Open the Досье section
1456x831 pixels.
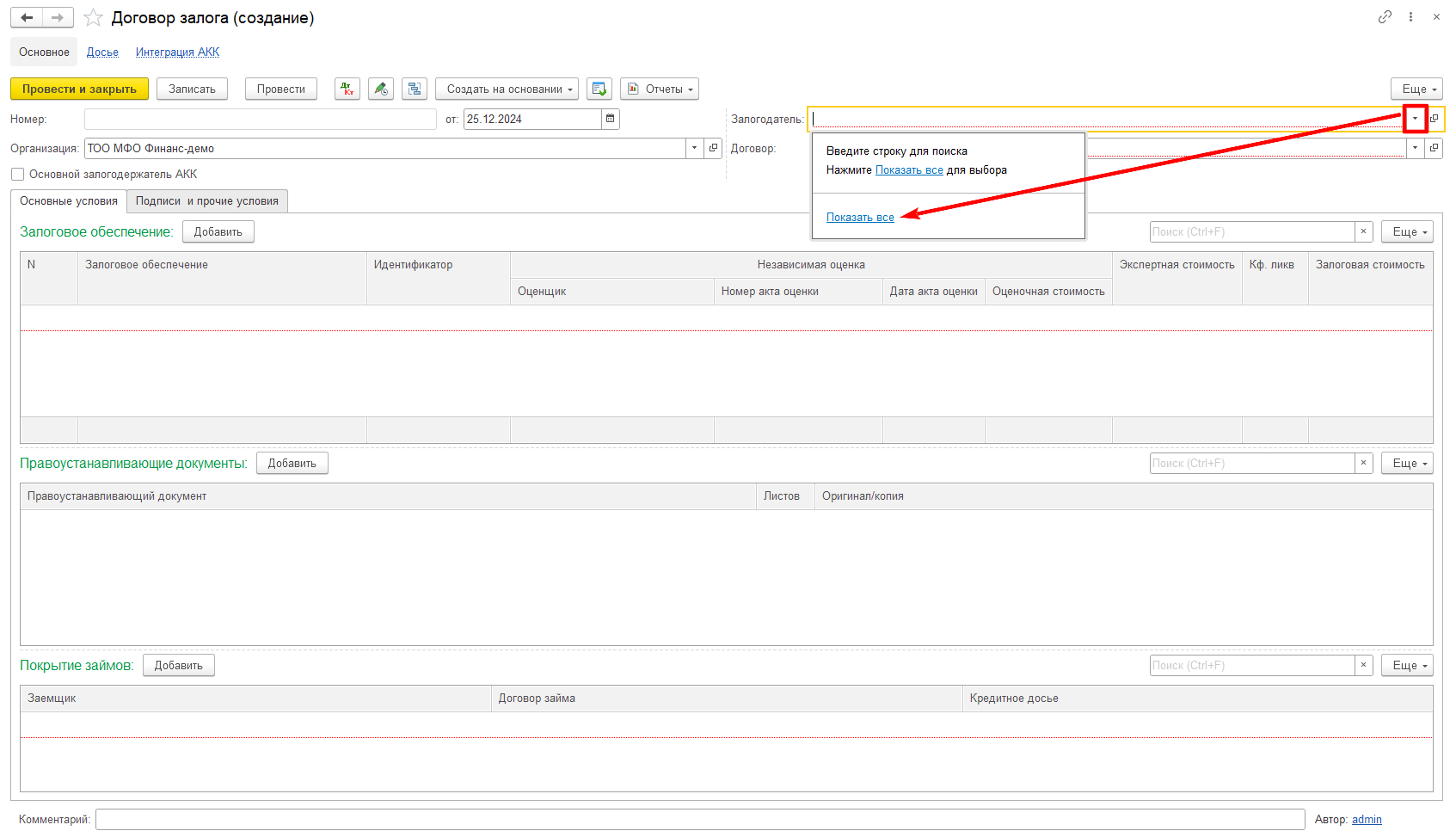[102, 52]
